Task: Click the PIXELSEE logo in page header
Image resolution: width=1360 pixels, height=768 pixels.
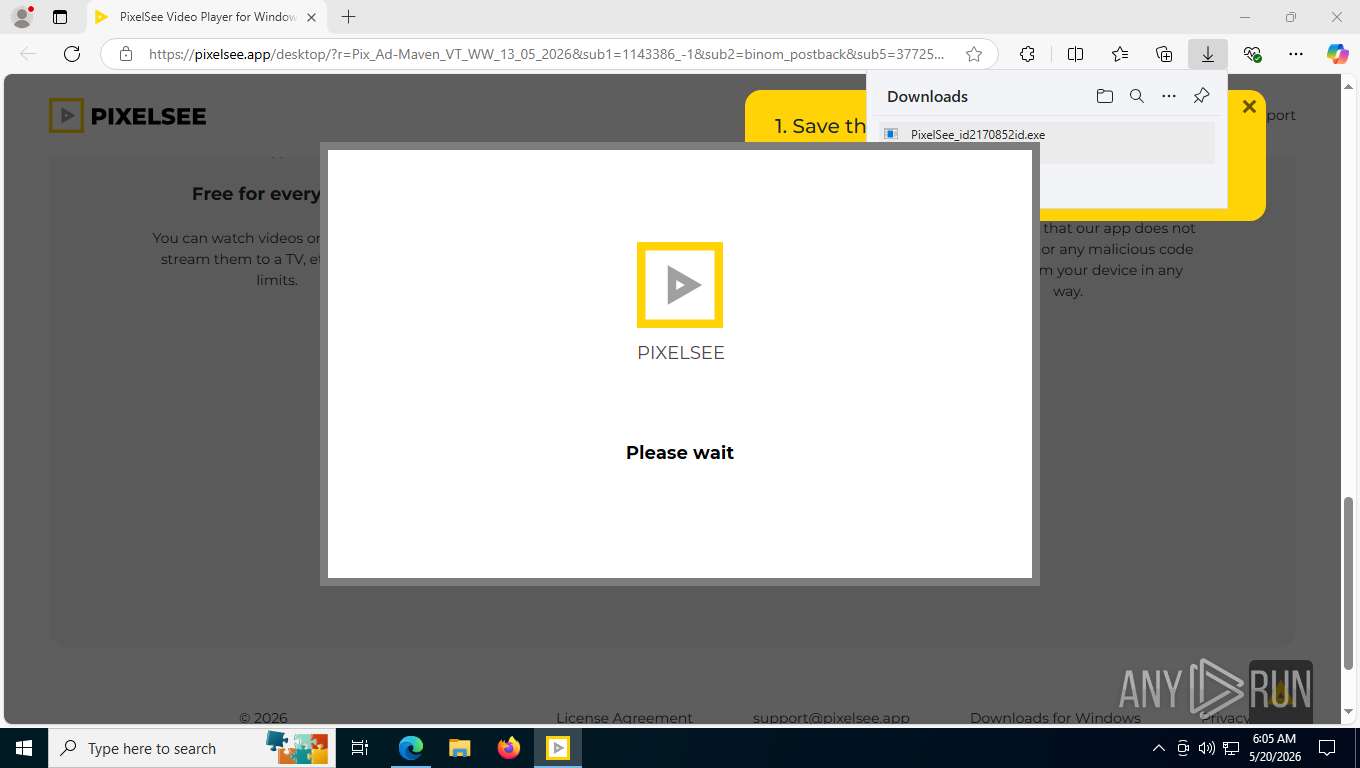Action: point(128,116)
